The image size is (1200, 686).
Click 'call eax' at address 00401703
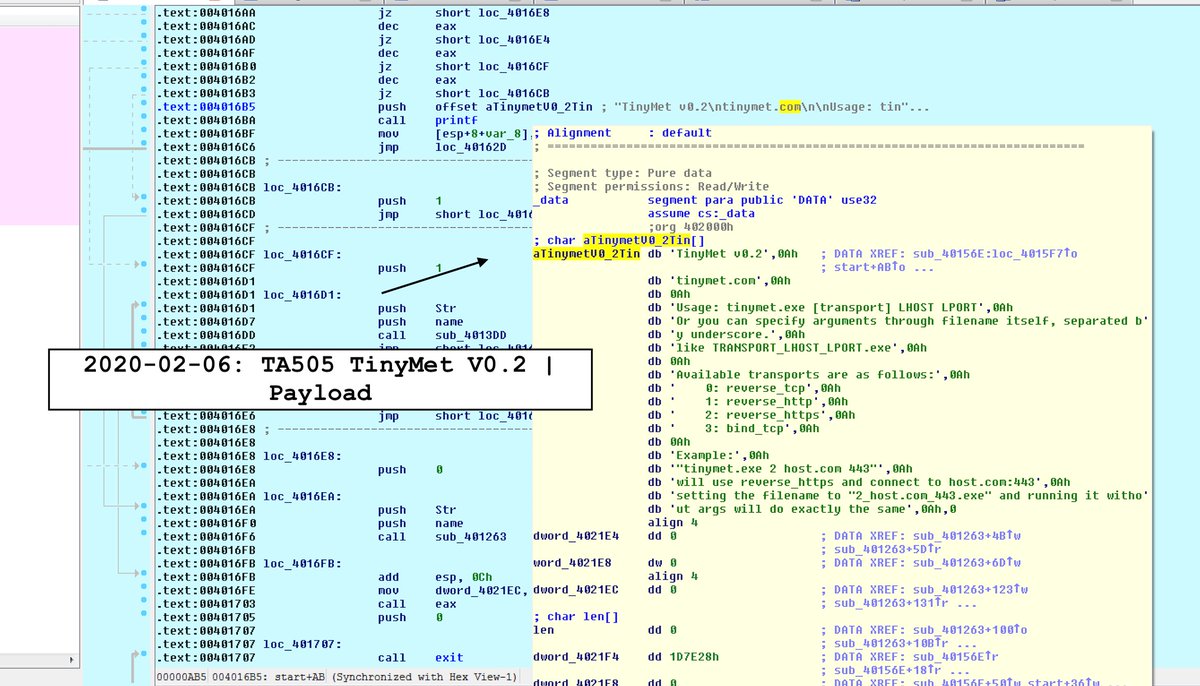[x=418, y=604]
